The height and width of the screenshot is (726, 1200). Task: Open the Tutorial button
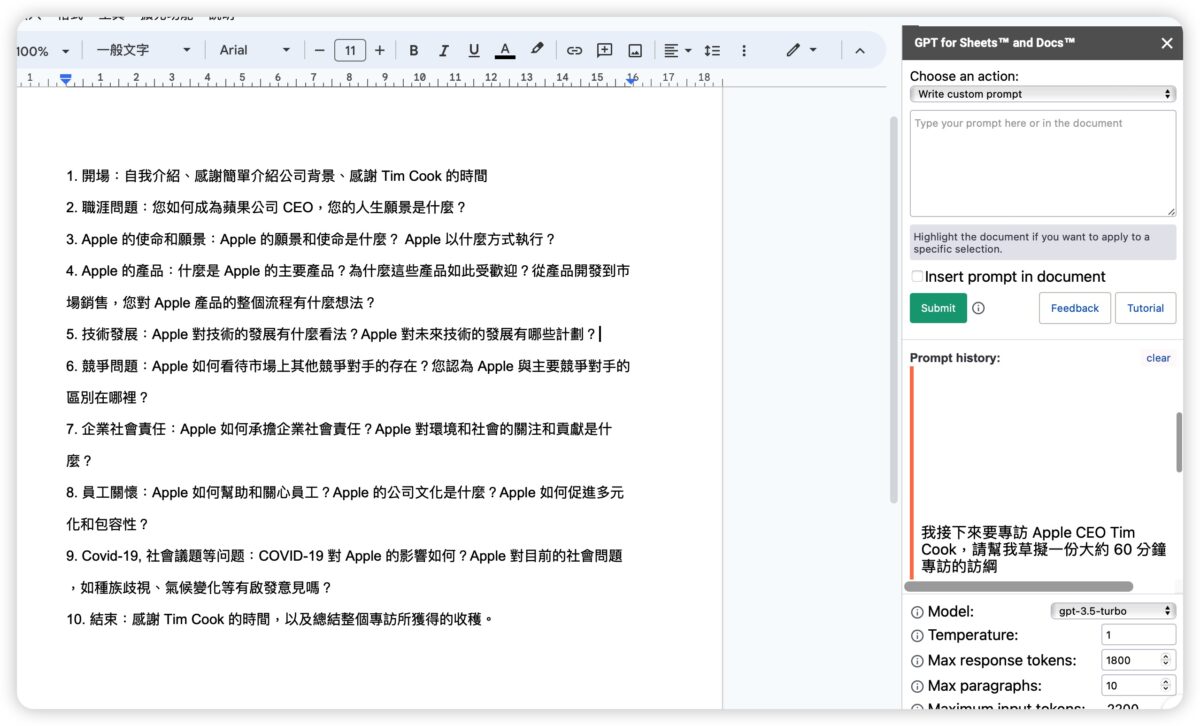pos(1145,308)
